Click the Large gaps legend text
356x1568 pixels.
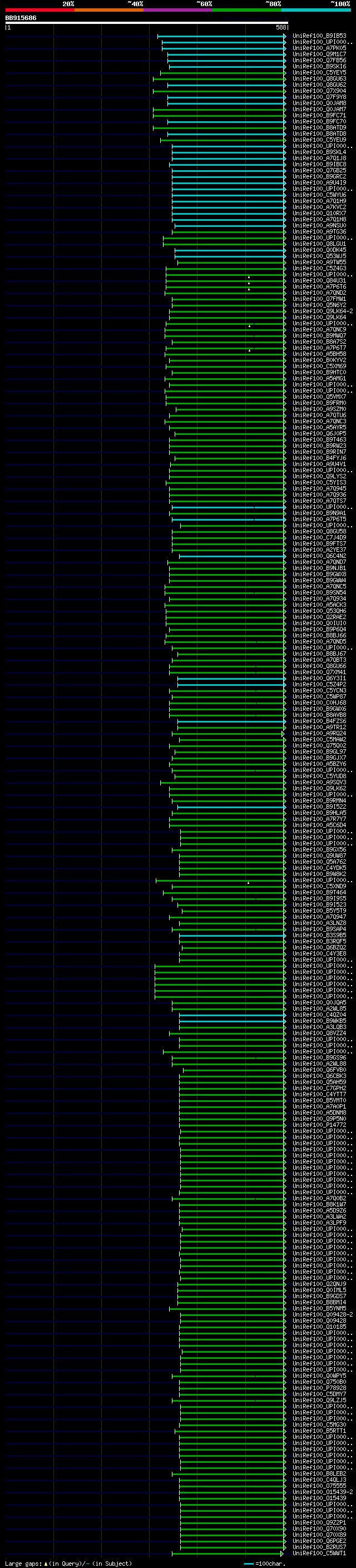pyautogui.click(x=68, y=1564)
